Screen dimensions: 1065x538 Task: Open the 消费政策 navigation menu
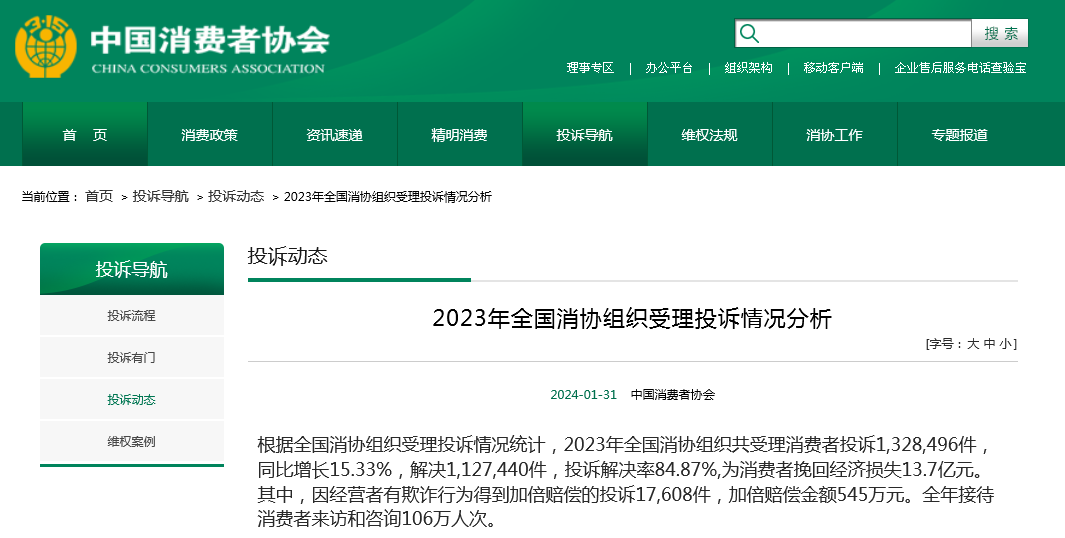coord(210,135)
